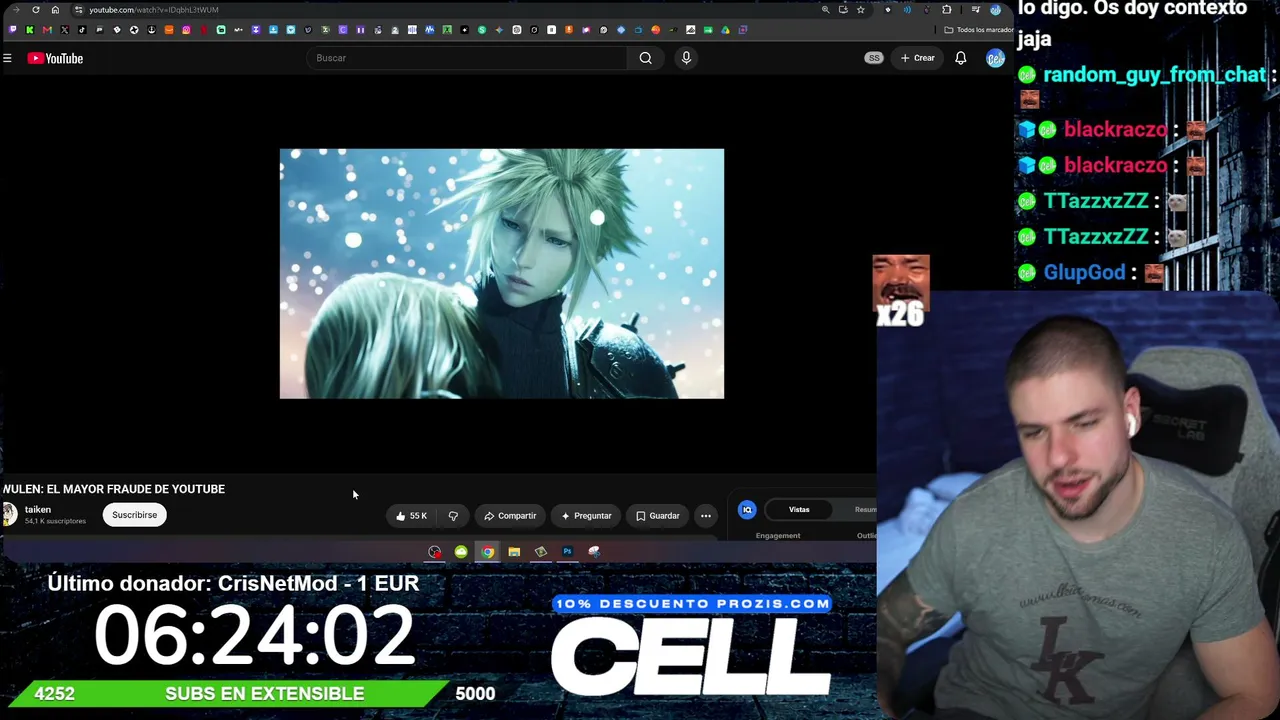This screenshot has width=1280, height=720.
Task: Reload the page in the browser
Action: [x=36, y=10]
